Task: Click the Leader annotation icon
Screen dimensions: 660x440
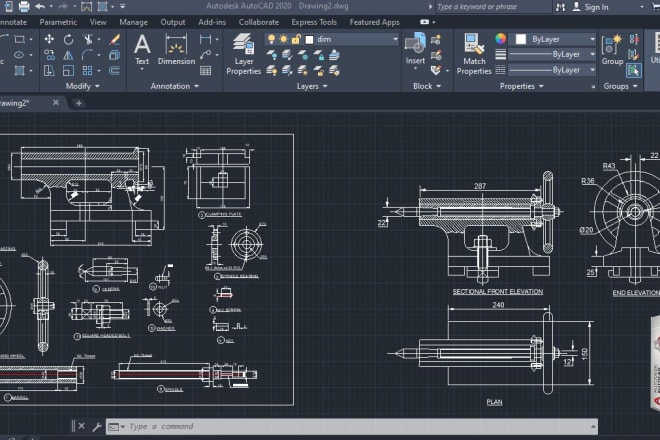Action: 205,55
